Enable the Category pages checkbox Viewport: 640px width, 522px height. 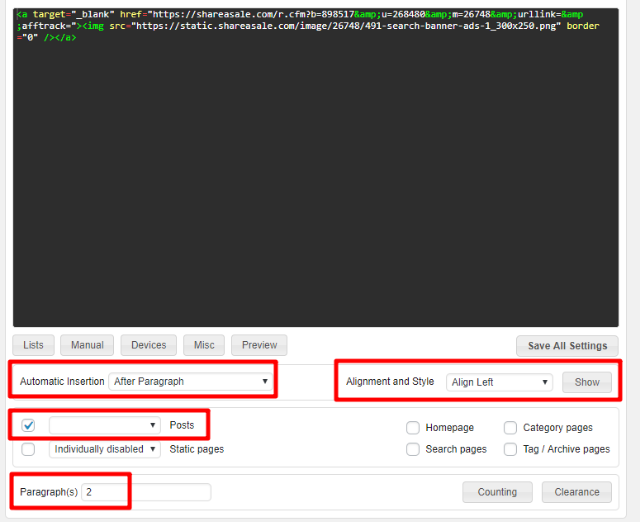click(x=510, y=428)
